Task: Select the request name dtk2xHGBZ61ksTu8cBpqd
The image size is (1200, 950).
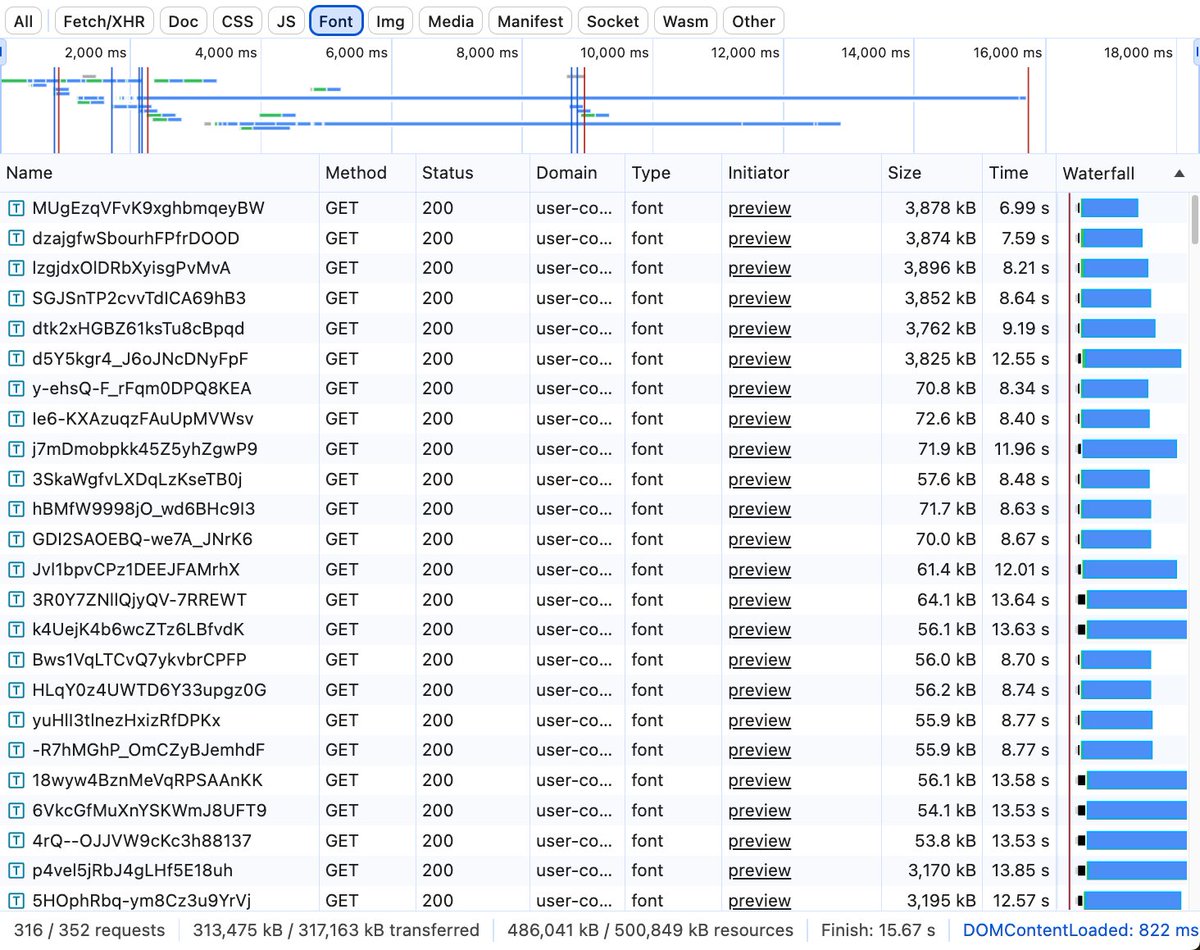Action: (x=138, y=328)
